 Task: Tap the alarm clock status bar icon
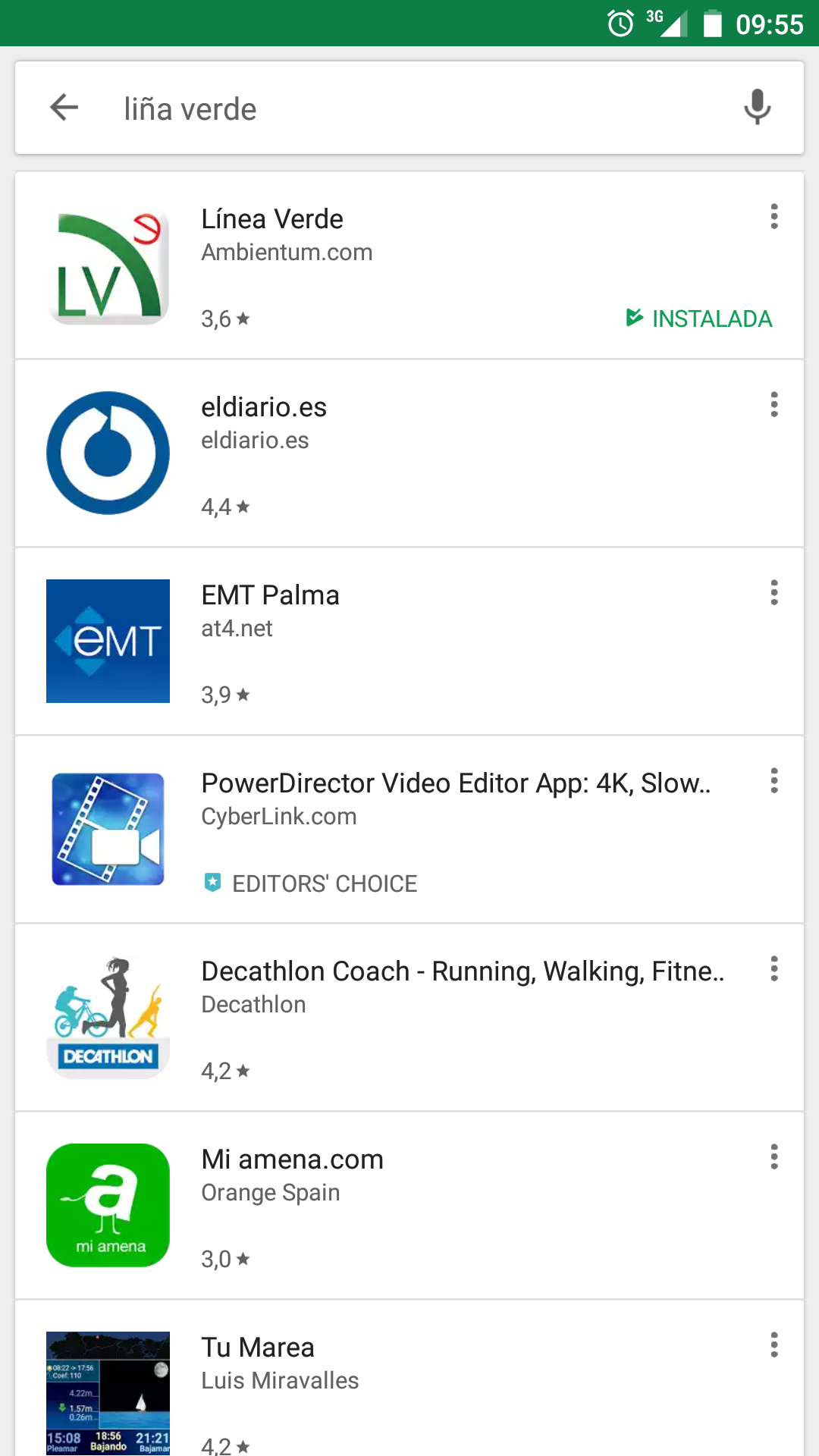coord(620,24)
